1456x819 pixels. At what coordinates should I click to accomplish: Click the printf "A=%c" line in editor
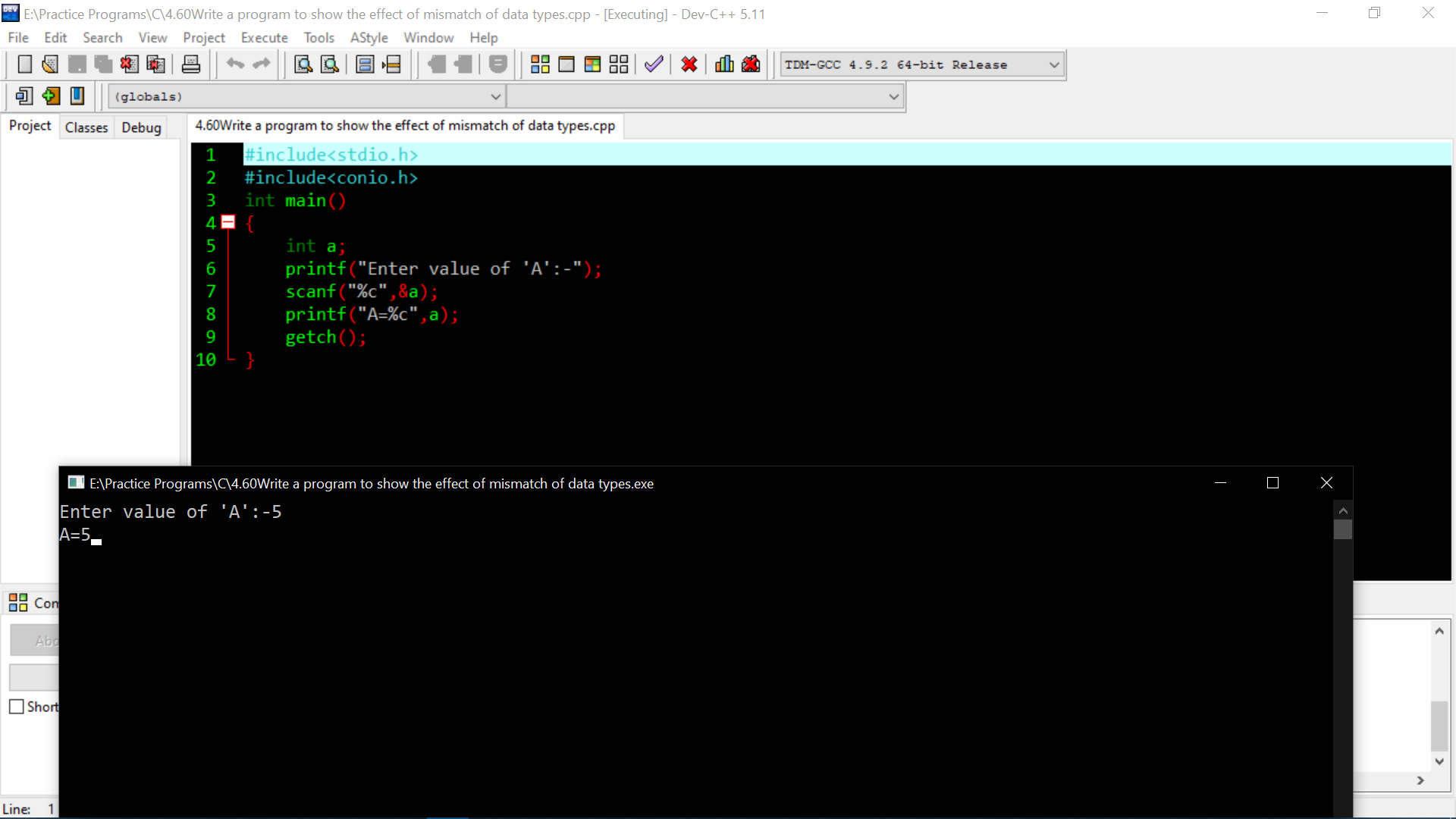click(372, 314)
